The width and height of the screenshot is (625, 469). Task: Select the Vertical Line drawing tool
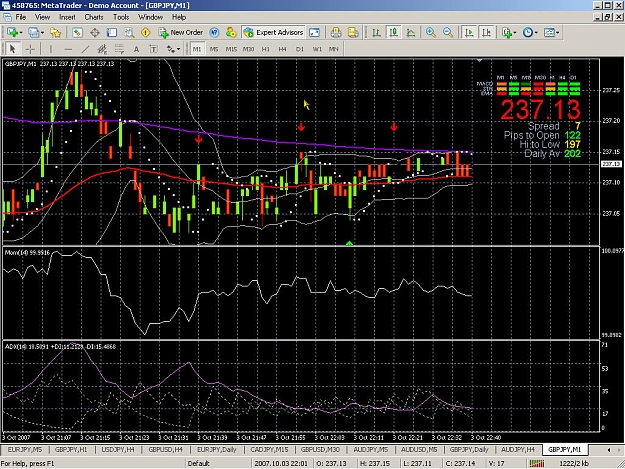51,49
